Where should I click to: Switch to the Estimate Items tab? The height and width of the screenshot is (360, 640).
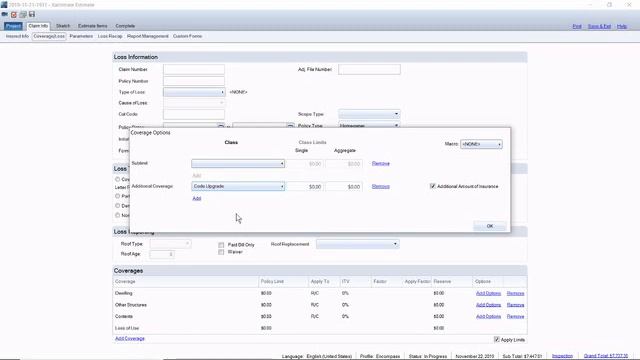click(93, 26)
